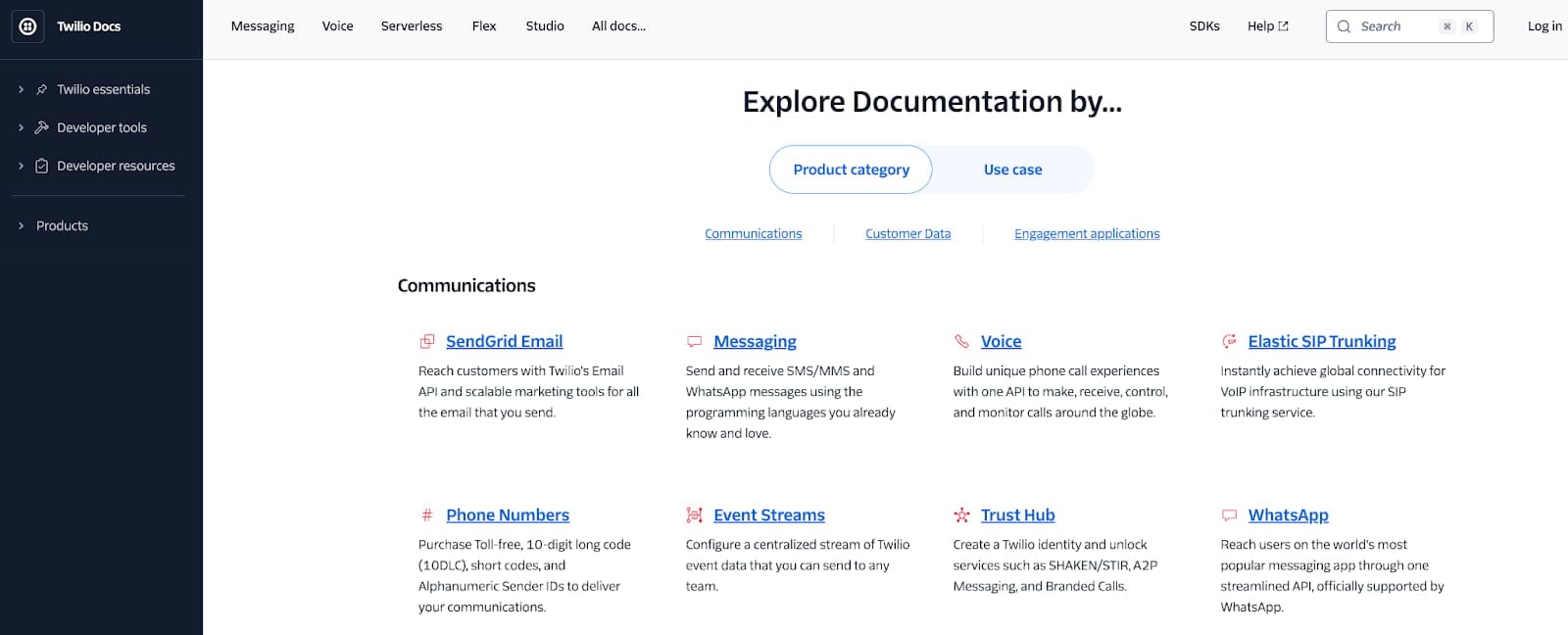Click the Twilio logo icon
The width and height of the screenshot is (1568, 635).
coord(27,26)
